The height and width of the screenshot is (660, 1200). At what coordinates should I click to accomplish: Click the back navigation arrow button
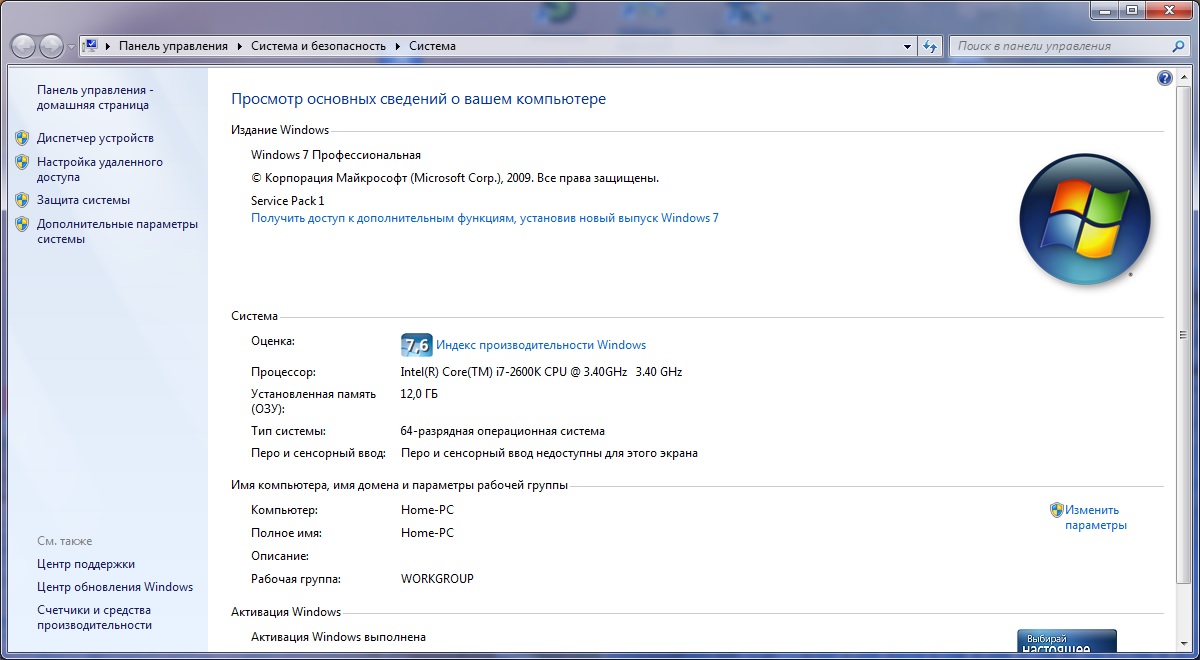click(24, 46)
